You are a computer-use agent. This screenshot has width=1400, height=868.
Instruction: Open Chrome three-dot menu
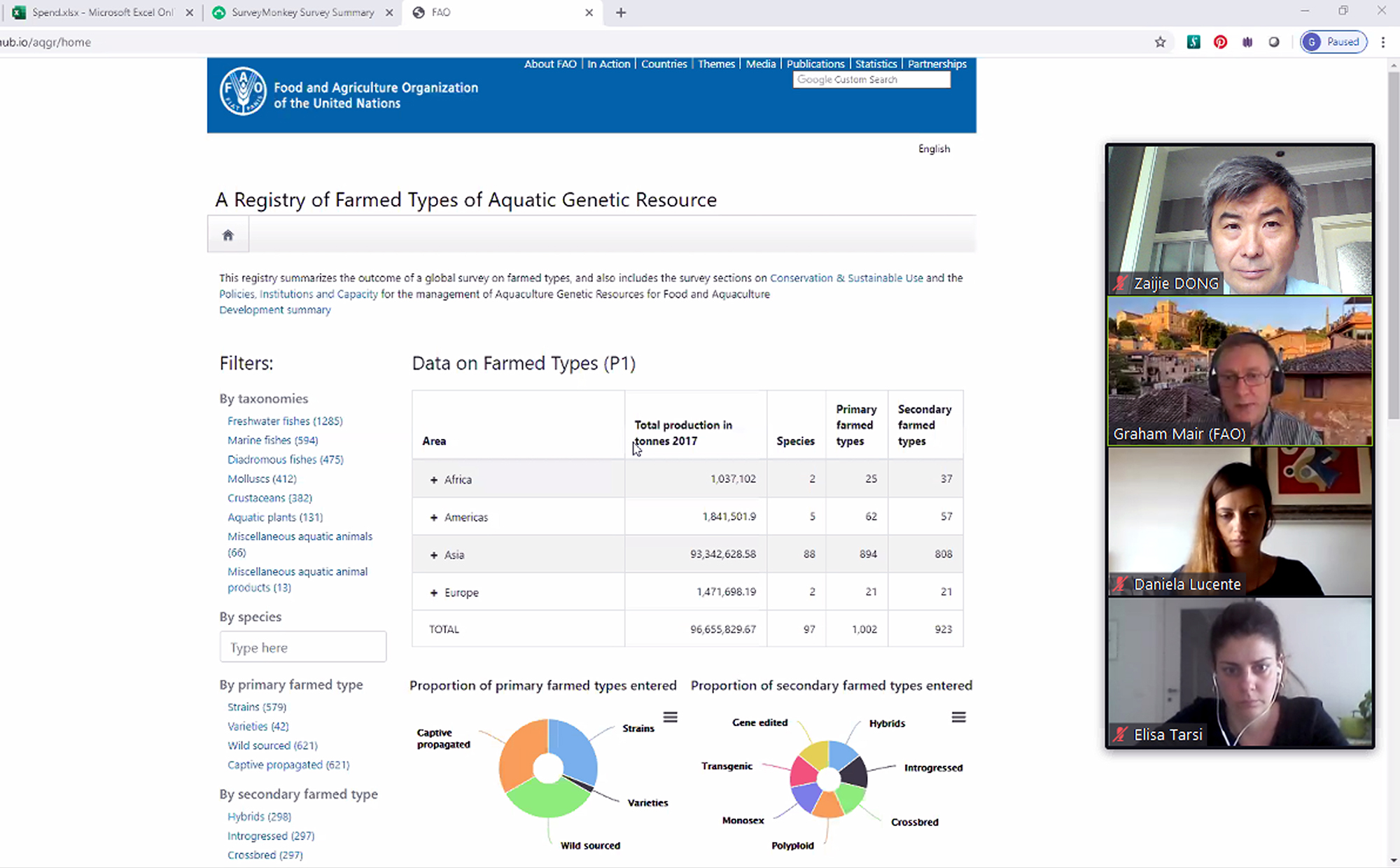pyautogui.click(x=1383, y=42)
